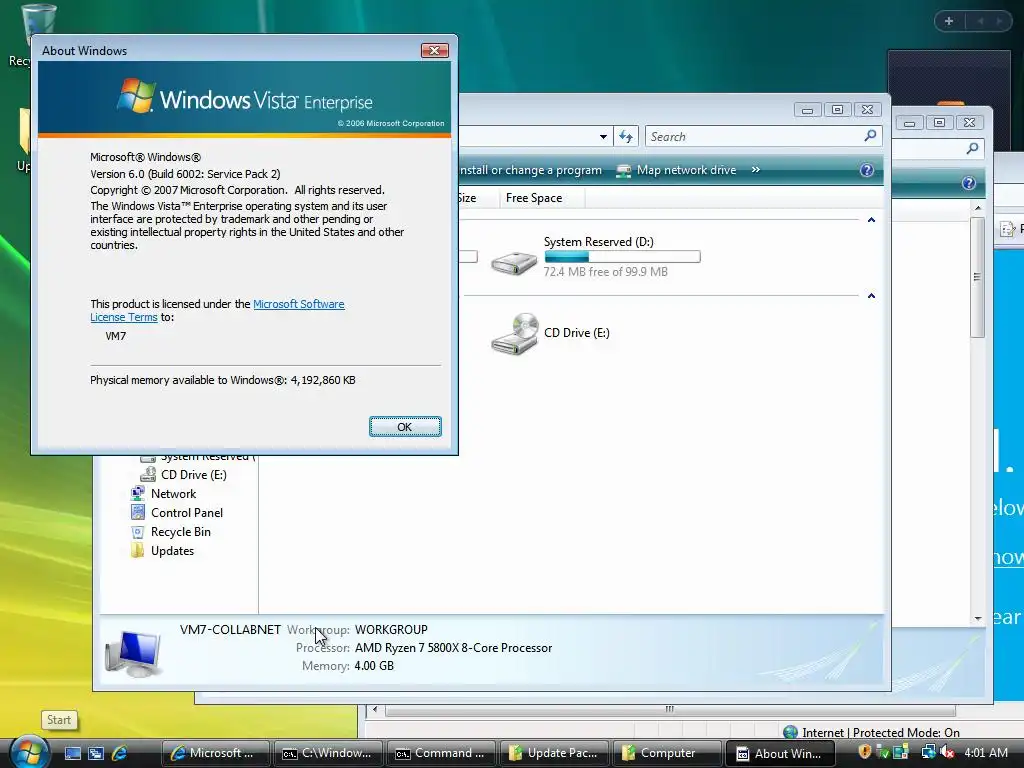Click OK in the About Windows dialog

coord(405,426)
